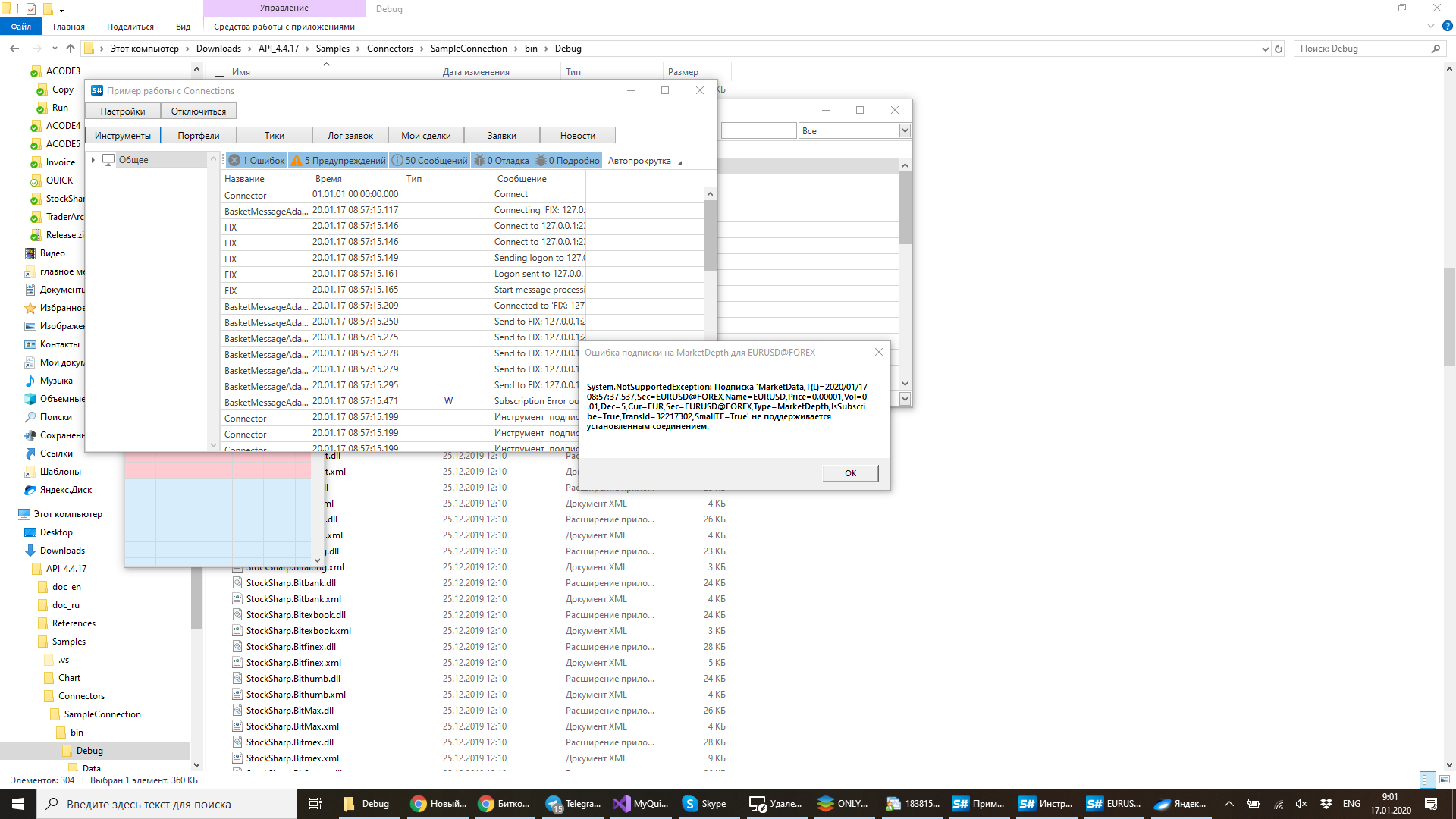Open the Инструменты section
The width and height of the screenshot is (1456, 819).
(x=123, y=135)
